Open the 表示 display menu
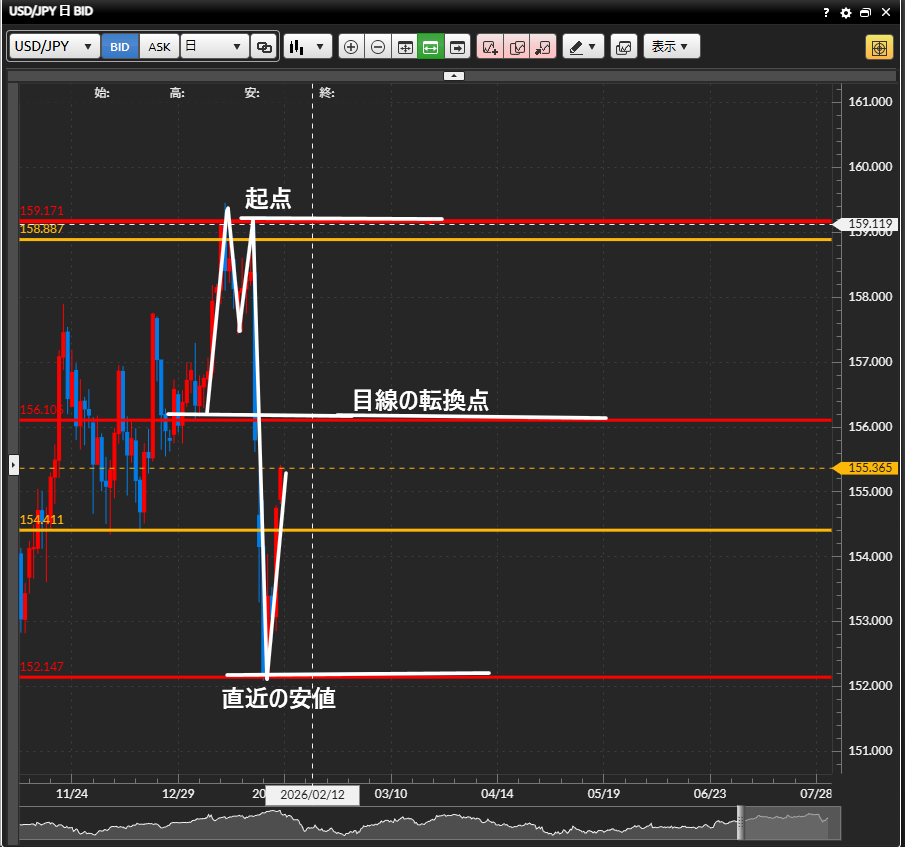Viewport: 905px width, 847px height. pyautogui.click(x=671, y=47)
